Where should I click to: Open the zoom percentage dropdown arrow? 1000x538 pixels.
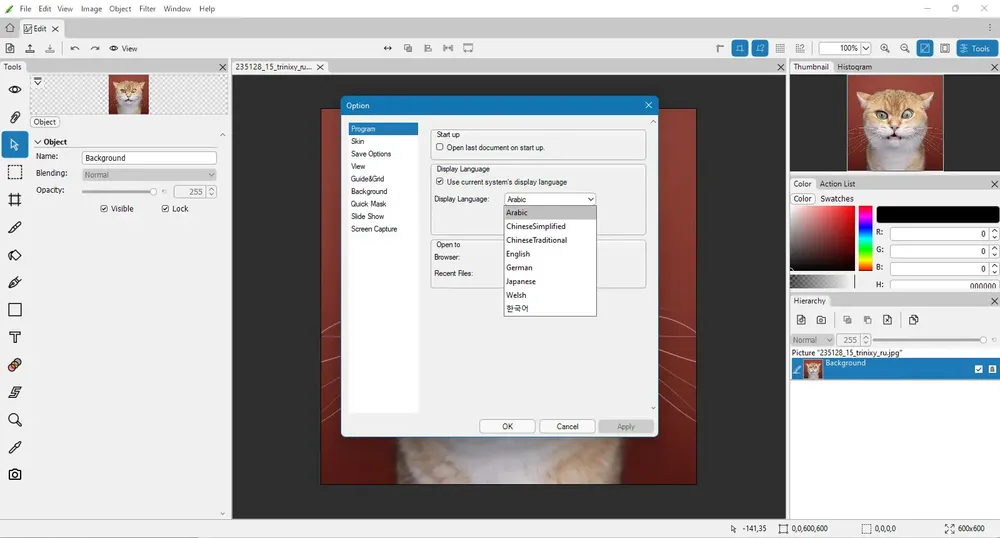865,48
